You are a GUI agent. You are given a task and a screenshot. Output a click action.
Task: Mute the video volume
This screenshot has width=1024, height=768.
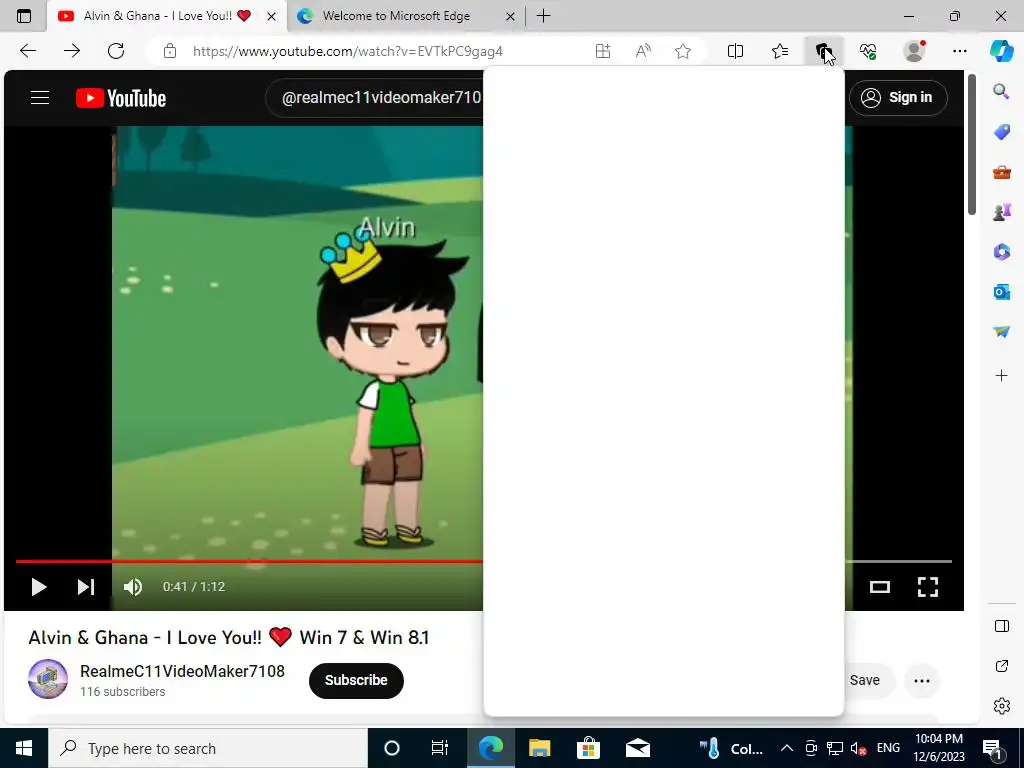click(133, 586)
